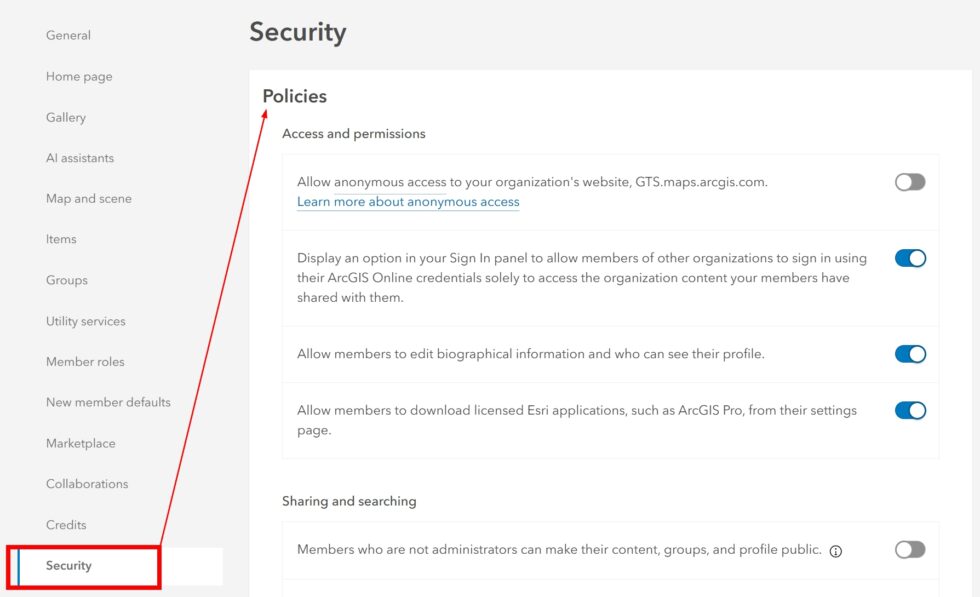Open the General settings section
The height and width of the screenshot is (597, 980).
68,35
